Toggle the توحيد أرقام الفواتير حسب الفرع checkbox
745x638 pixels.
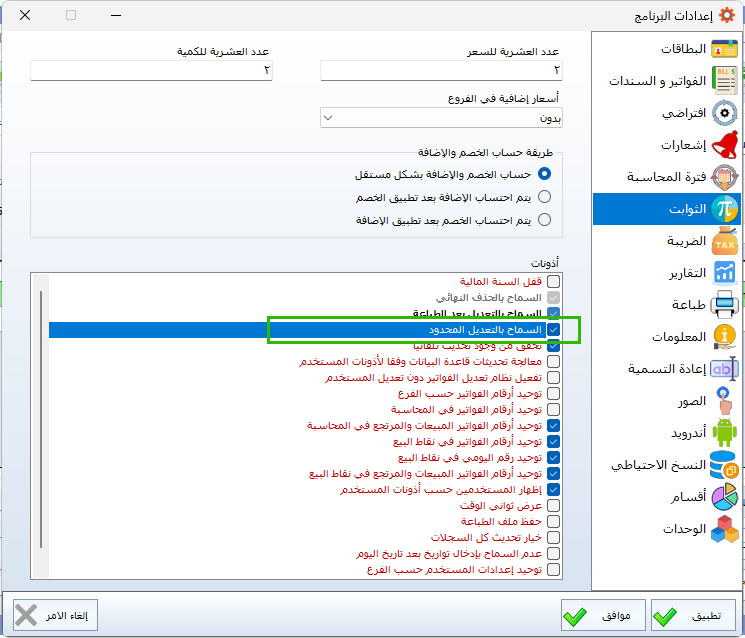pyautogui.click(x=554, y=394)
